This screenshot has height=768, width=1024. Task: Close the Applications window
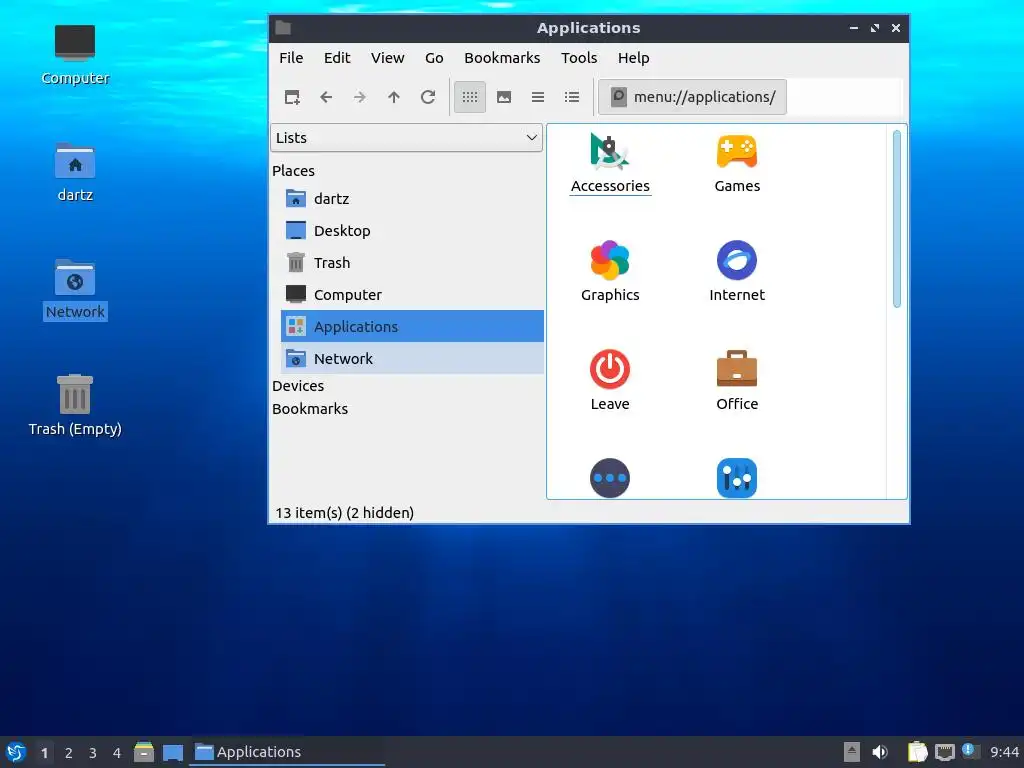pyautogui.click(x=896, y=28)
